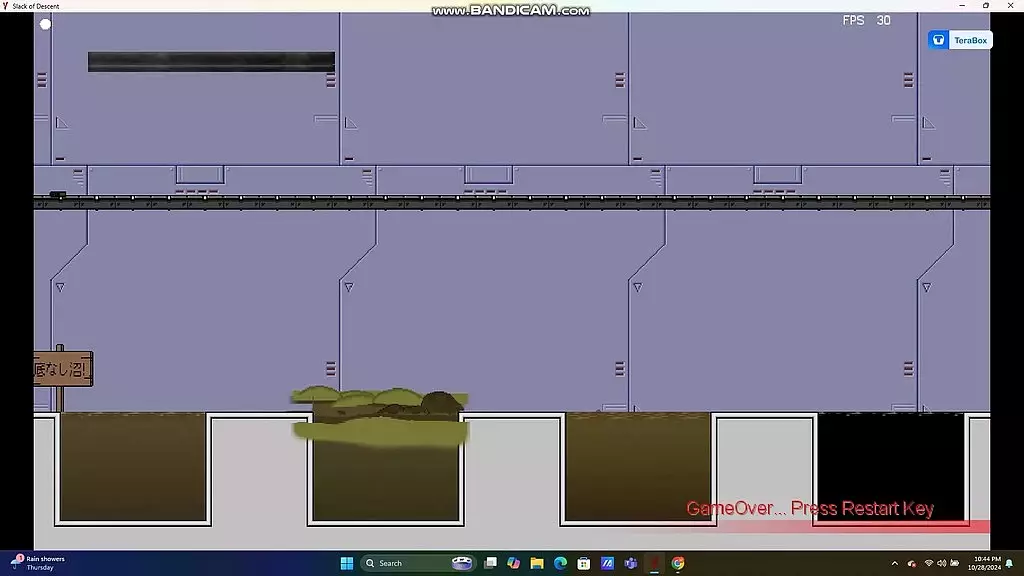Click the dark health bar at top

coord(211,62)
